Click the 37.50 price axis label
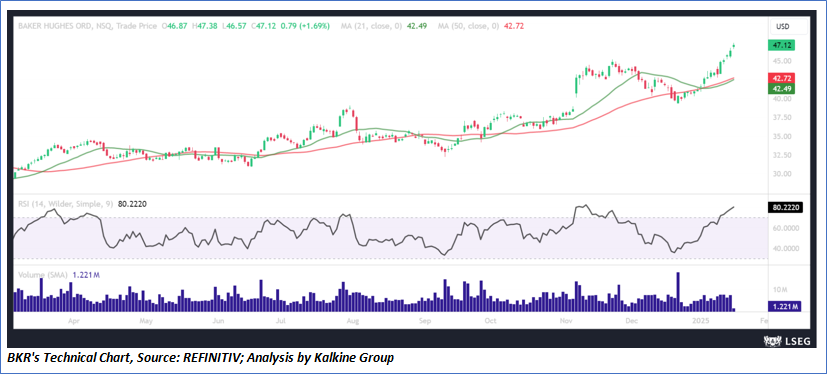The width and height of the screenshot is (827, 374). coord(782,118)
